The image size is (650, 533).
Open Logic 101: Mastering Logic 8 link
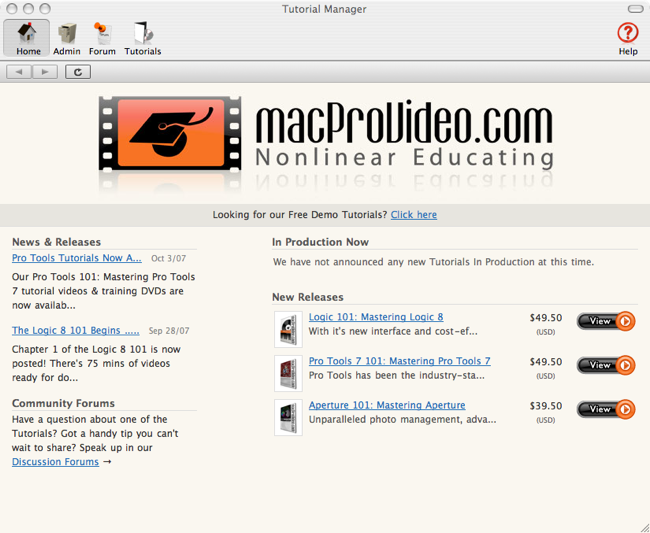click(376, 317)
